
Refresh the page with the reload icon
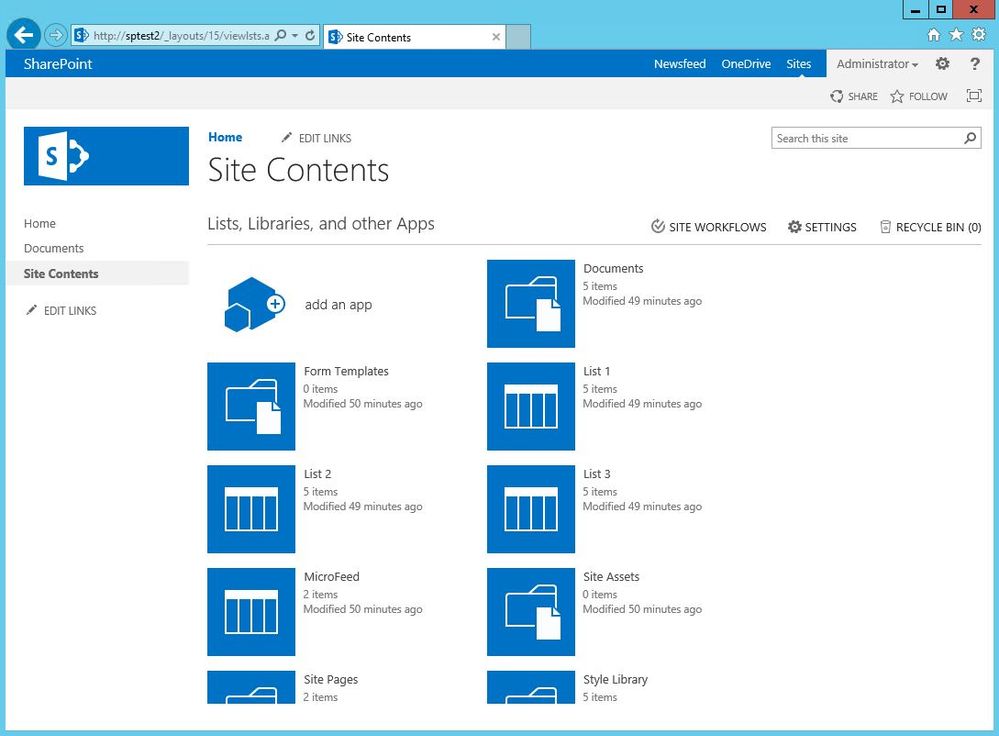tap(310, 36)
